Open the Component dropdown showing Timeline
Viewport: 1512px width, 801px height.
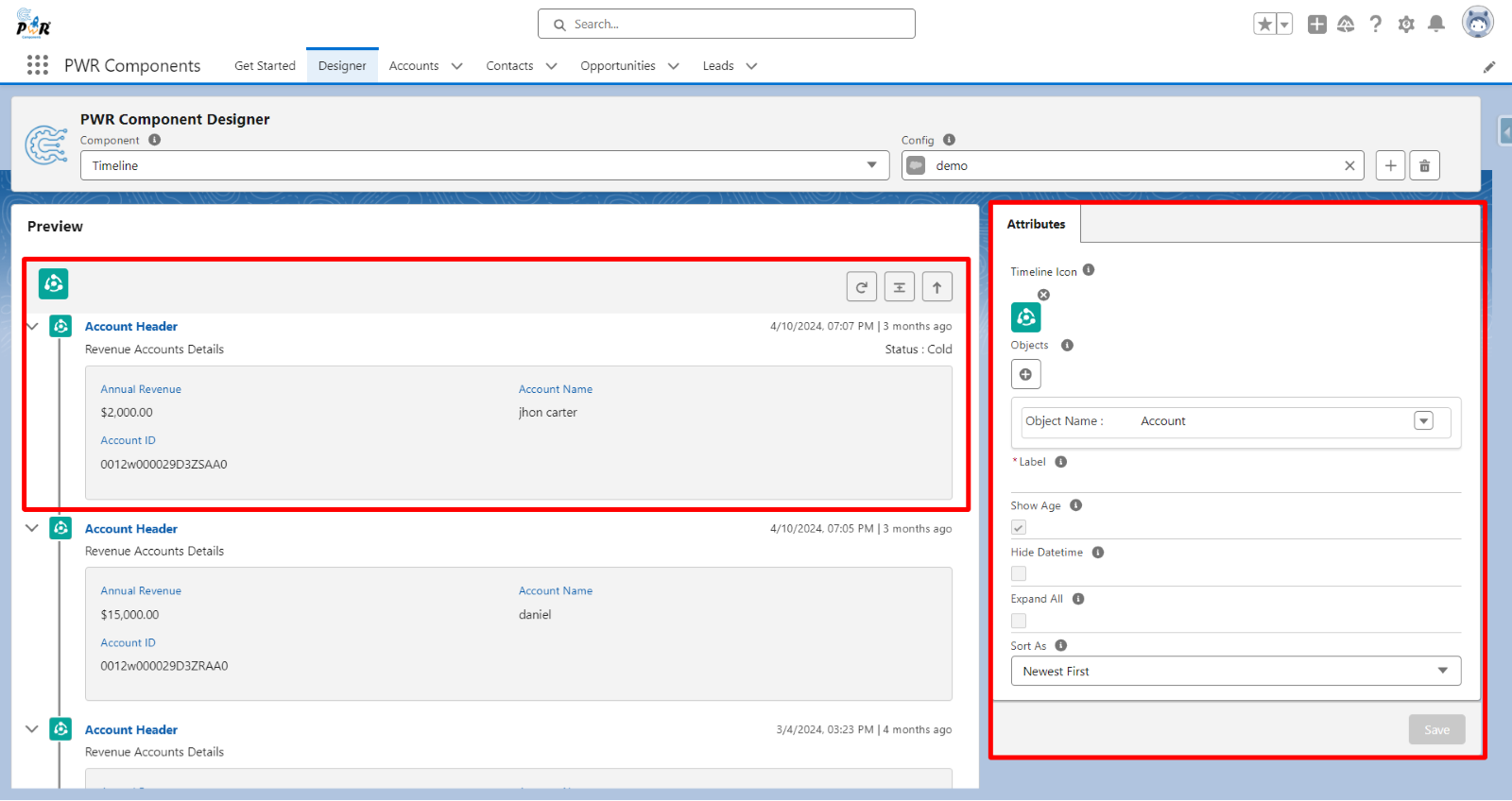pyautogui.click(x=485, y=165)
